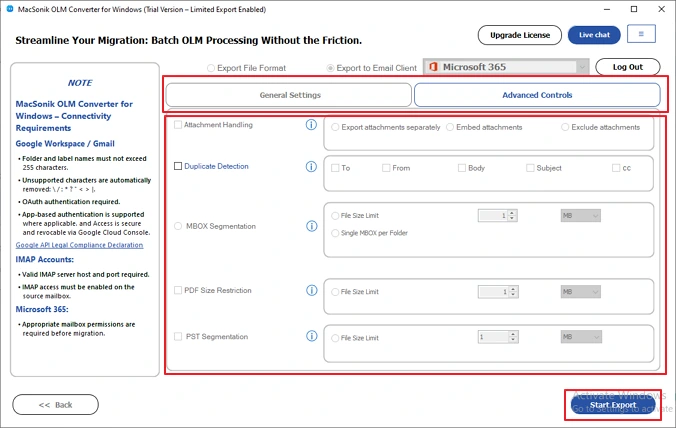Open MBOX size unit MB dropdown
676x428 pixels.
pyautogui.click(x=580, y=216)
